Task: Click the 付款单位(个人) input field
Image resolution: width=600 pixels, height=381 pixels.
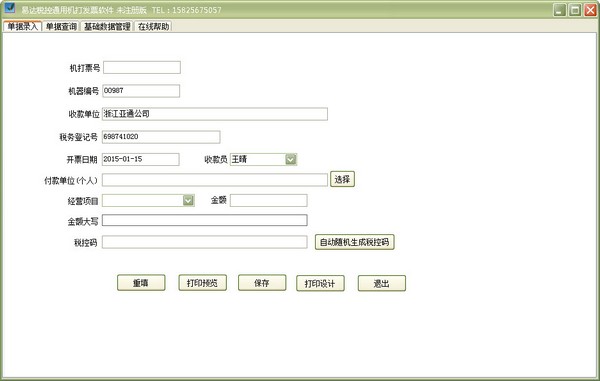Action: click(x=215, y=180)
